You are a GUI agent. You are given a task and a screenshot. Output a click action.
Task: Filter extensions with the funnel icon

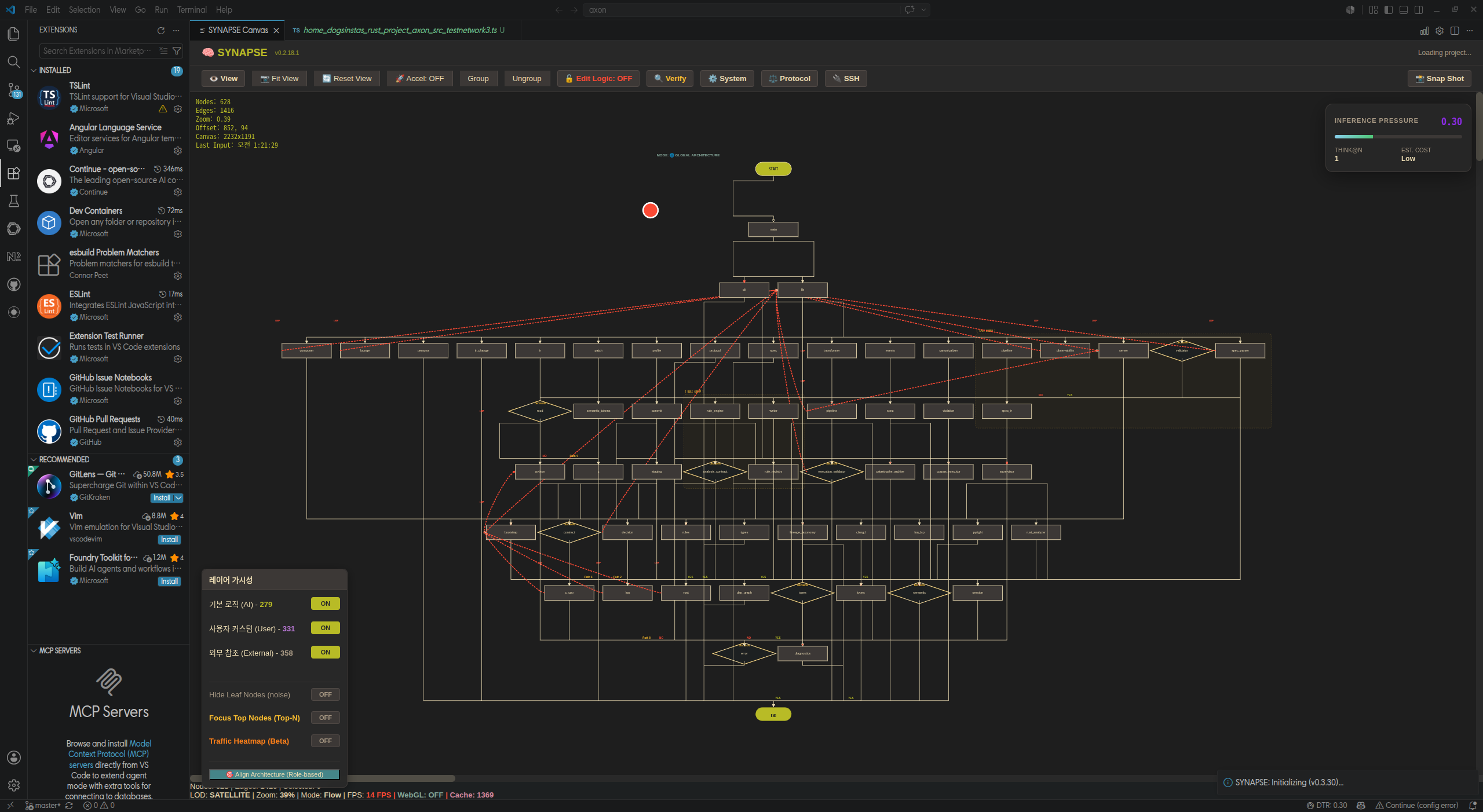pyautogui.click(x=177, y=51)
